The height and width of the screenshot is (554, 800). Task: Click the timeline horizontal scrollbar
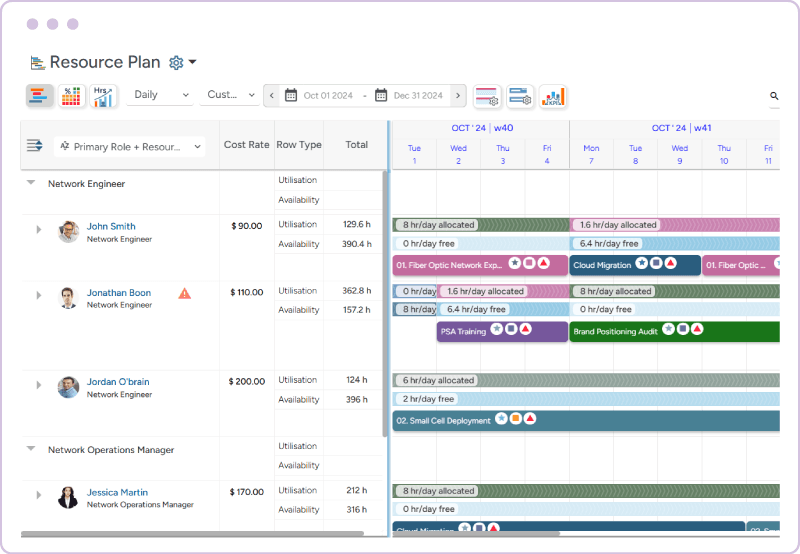click(476, 534)
